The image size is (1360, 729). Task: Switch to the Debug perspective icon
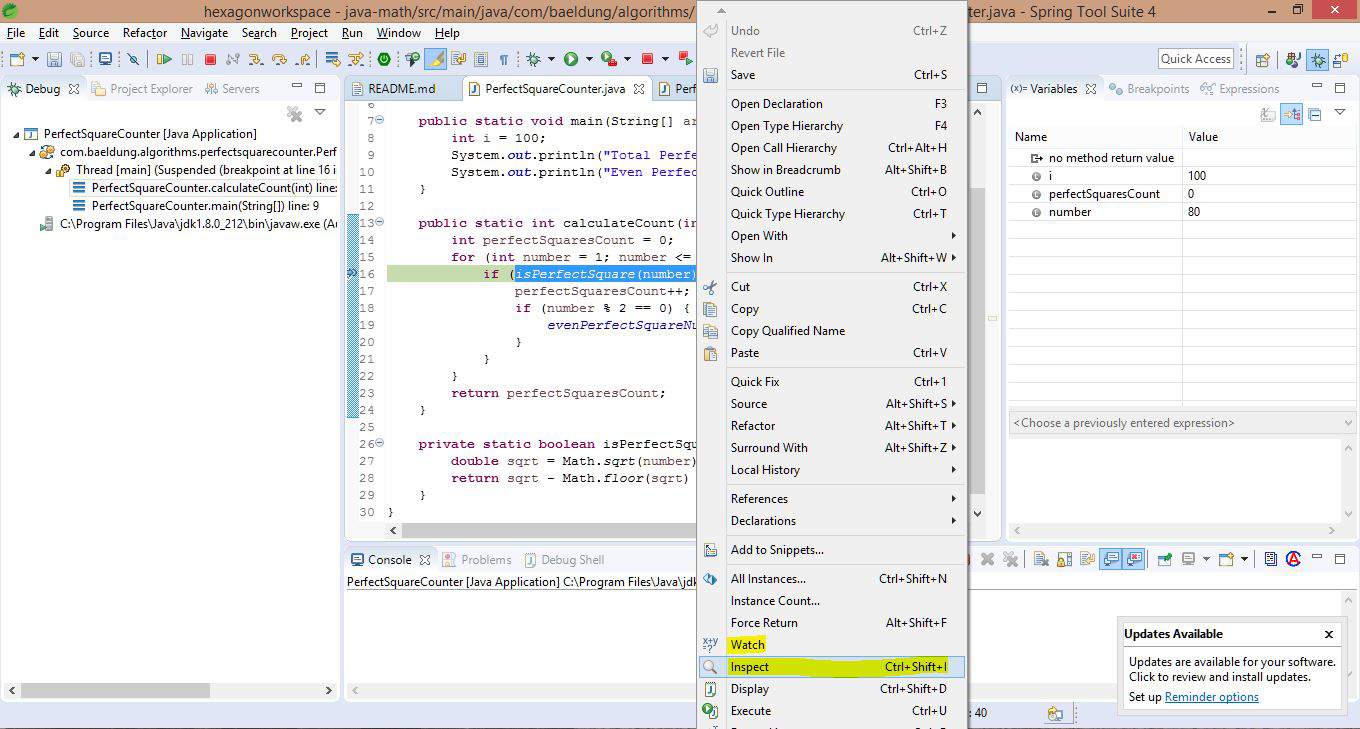tap(1318, 60)
